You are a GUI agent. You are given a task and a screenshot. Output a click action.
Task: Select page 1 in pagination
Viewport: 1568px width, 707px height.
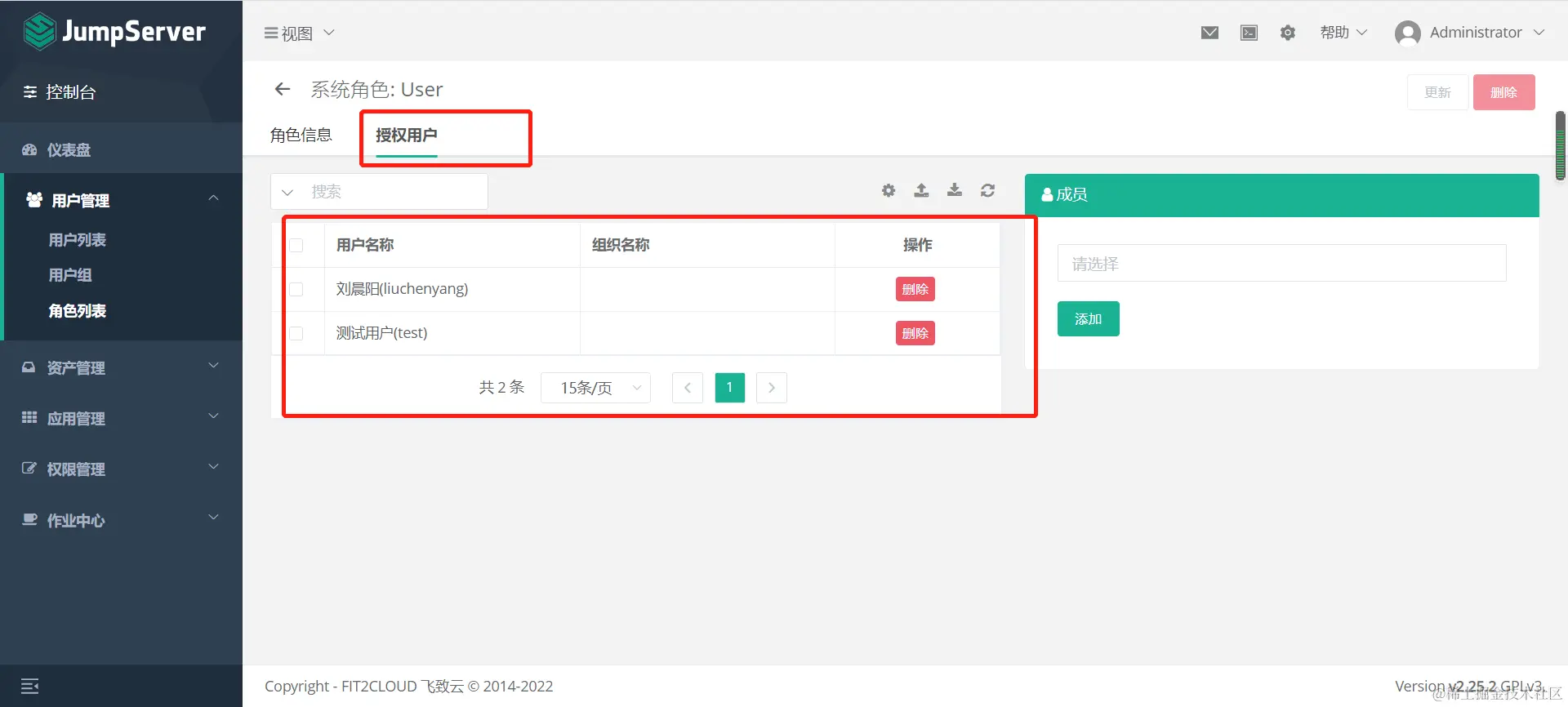[x=730, y=388]
